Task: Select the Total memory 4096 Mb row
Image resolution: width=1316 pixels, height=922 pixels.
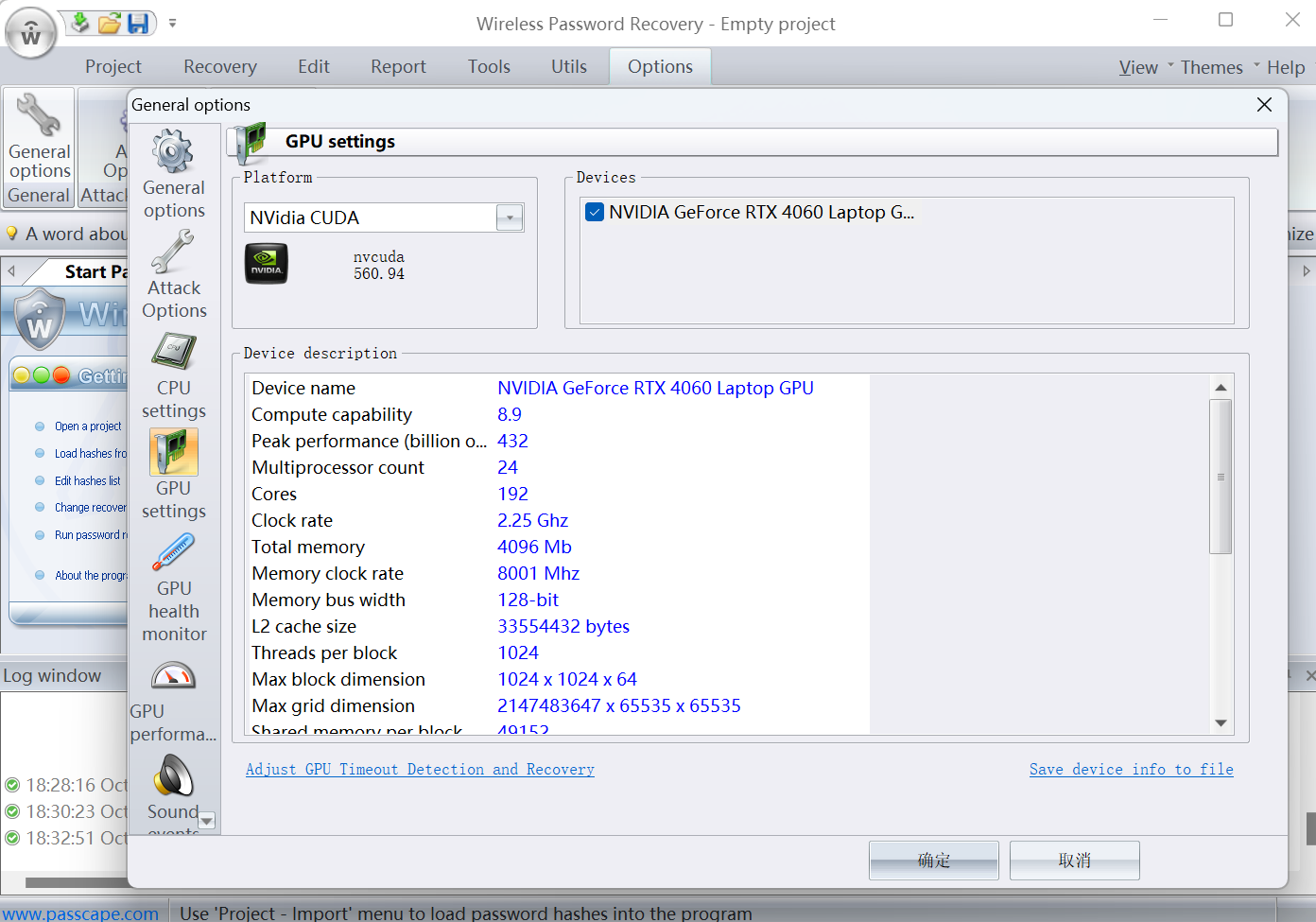Action: click(557, 547)
